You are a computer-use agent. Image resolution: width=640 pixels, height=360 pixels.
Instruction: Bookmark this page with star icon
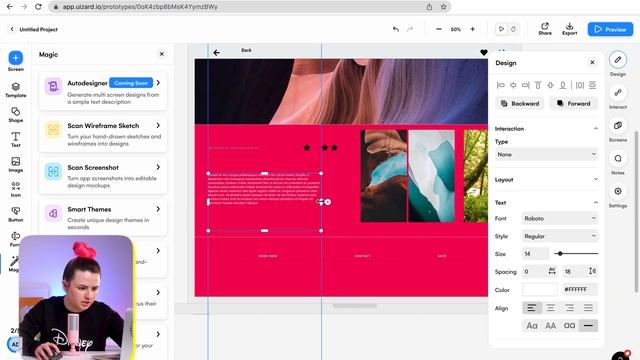coord(444,7)
